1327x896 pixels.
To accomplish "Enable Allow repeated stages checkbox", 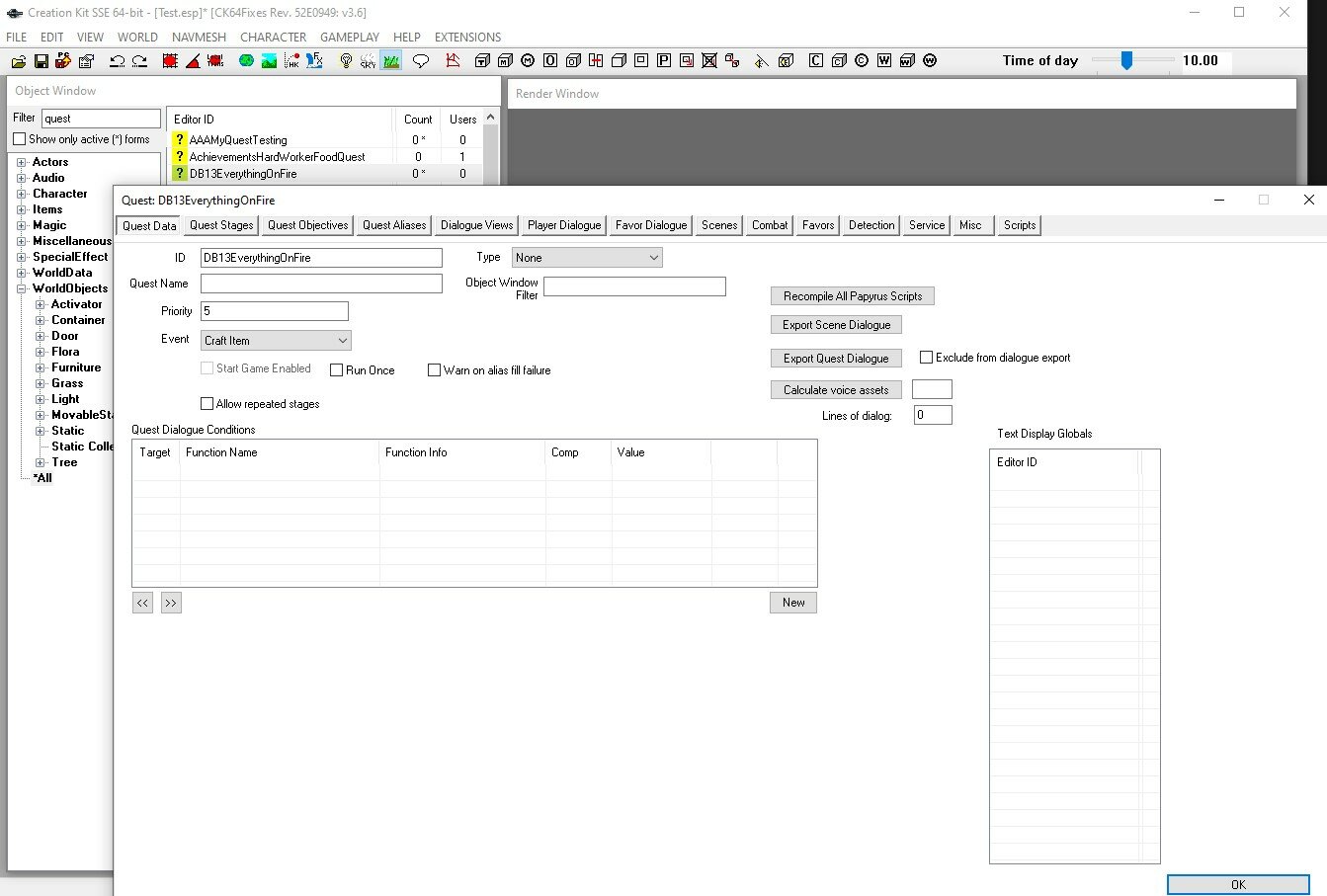I will 207,404.
